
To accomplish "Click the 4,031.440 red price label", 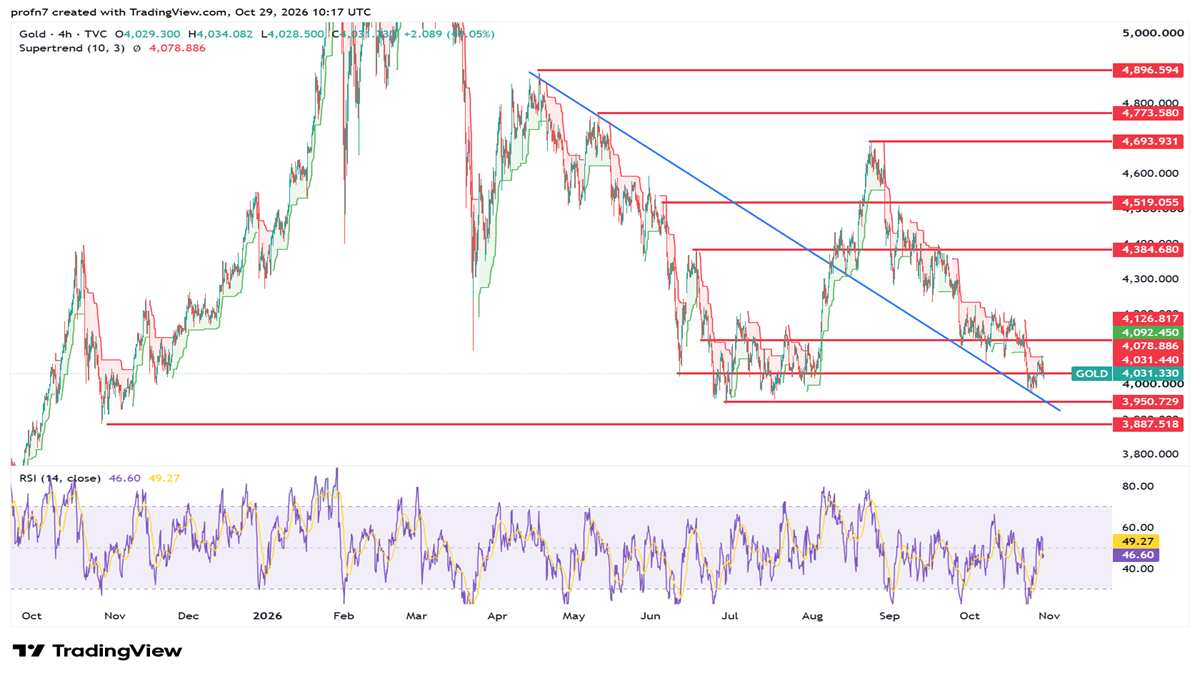I will [x=1148, y=359].
